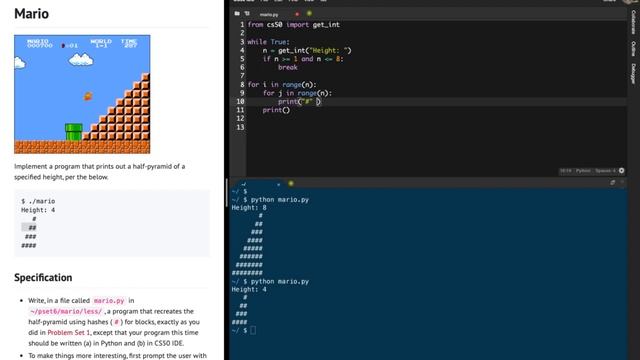The height and width of the screenshot is (360, 640).
Task: Click the get_int("Height: ") code line
Action: pos(307,51)
